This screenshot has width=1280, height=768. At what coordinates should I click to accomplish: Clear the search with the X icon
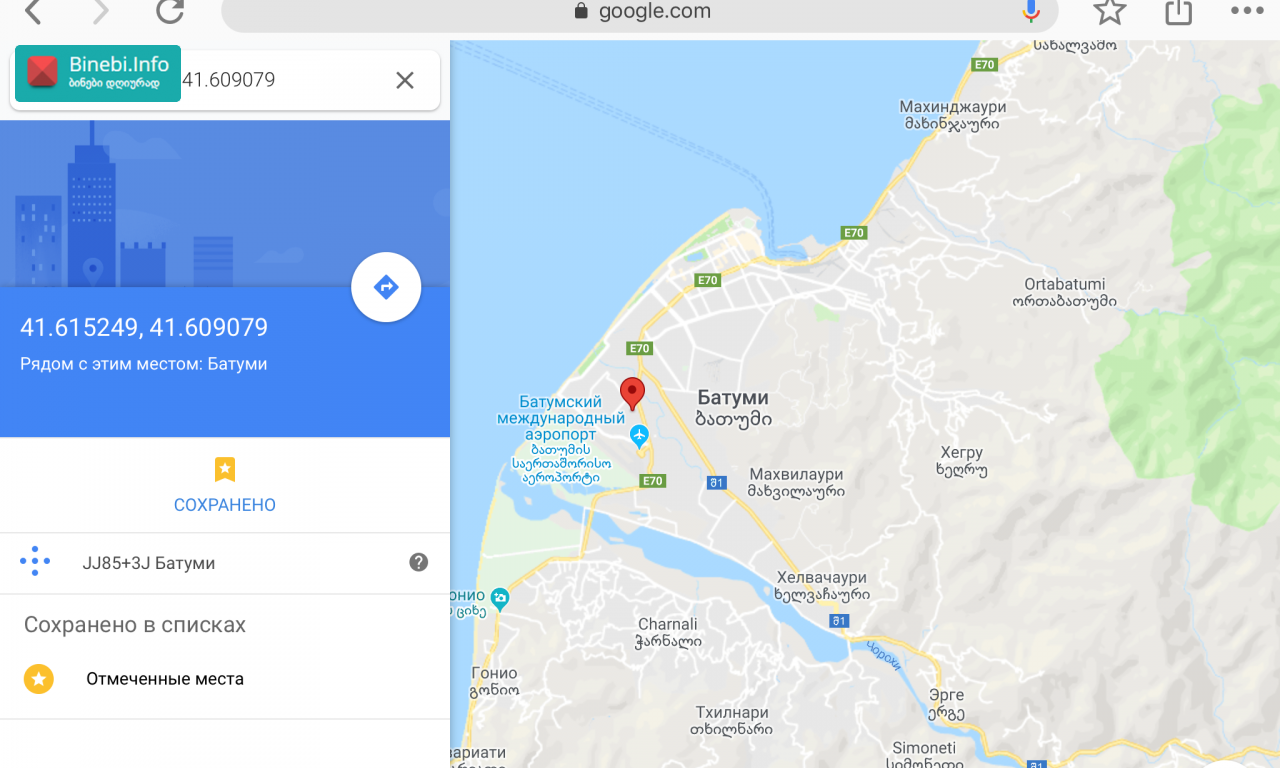(405, 80)
